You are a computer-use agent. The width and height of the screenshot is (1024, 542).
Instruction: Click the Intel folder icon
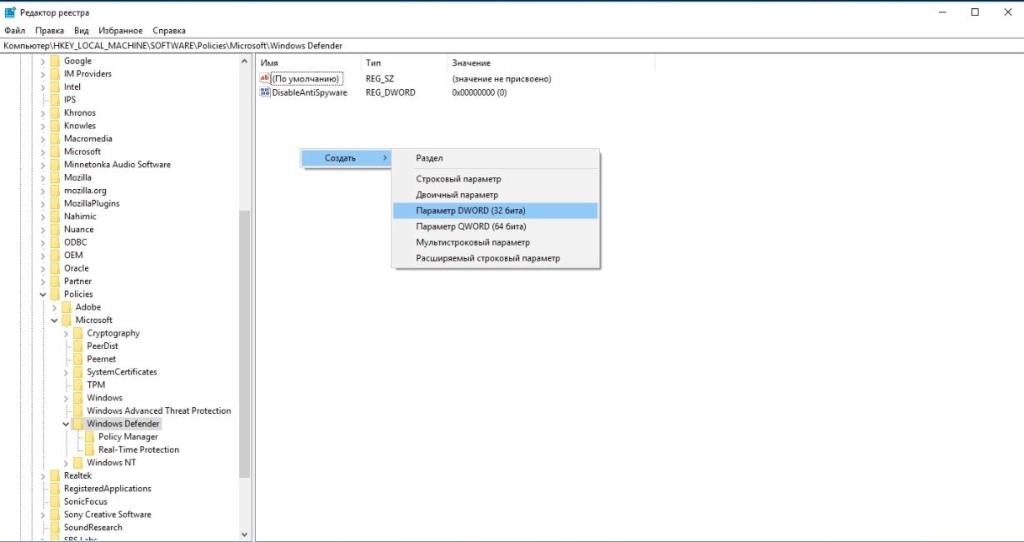pyautogui.click(x=56, y=87)
